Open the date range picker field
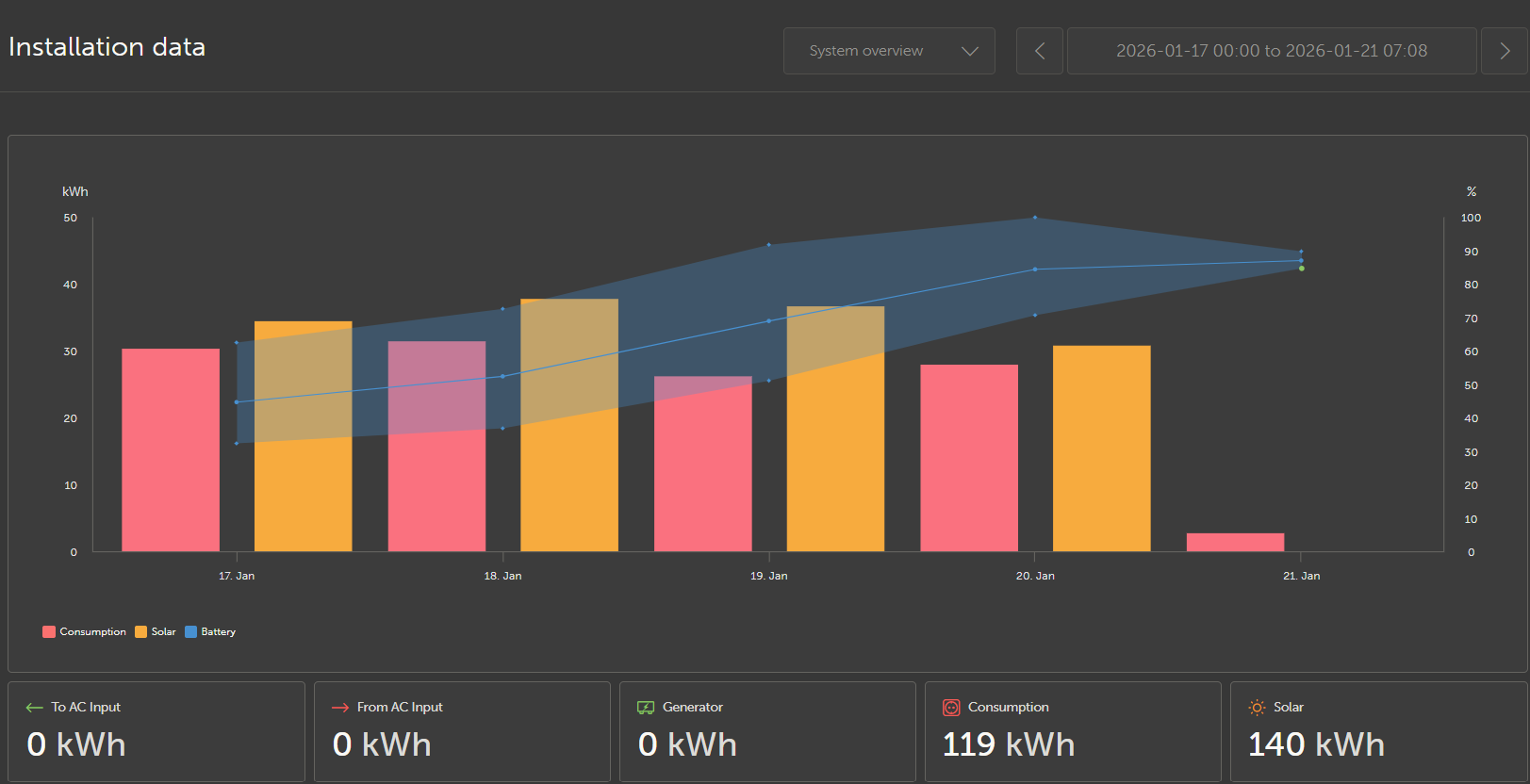Viewport: 1530px width, 784px height. [x=1272, y=51]
